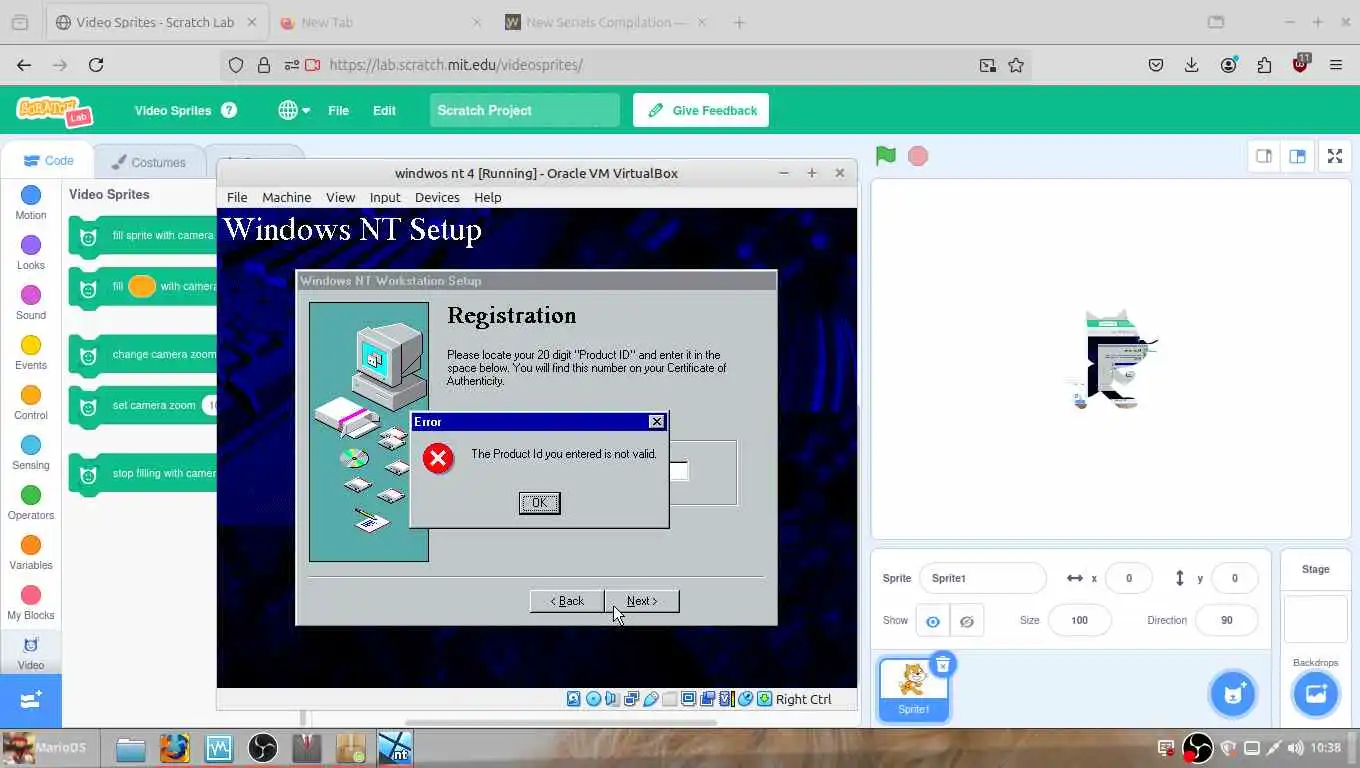Select the Stage backdrop thumbnail
Image resolution: width=1360 pixels, height=768 pixels.
click(x=1315, y=619)
